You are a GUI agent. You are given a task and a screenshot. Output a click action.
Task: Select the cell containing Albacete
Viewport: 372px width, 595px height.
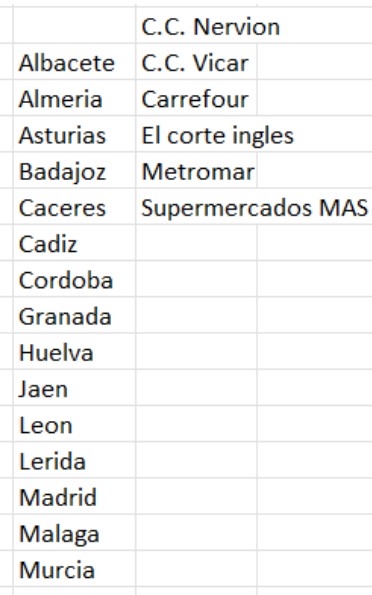tap(74, 62)
